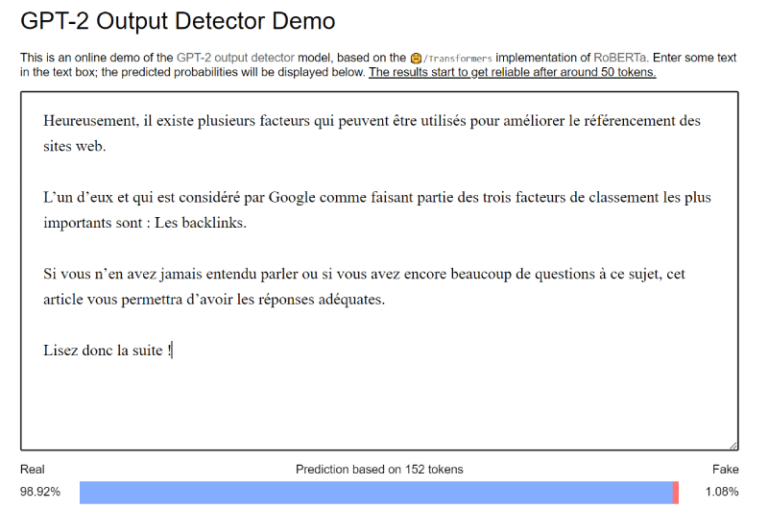The width and height of the screenshot is (768, 509).
Task: Click "Prediction based on 152 tokens" text
Action: [379, 469]
